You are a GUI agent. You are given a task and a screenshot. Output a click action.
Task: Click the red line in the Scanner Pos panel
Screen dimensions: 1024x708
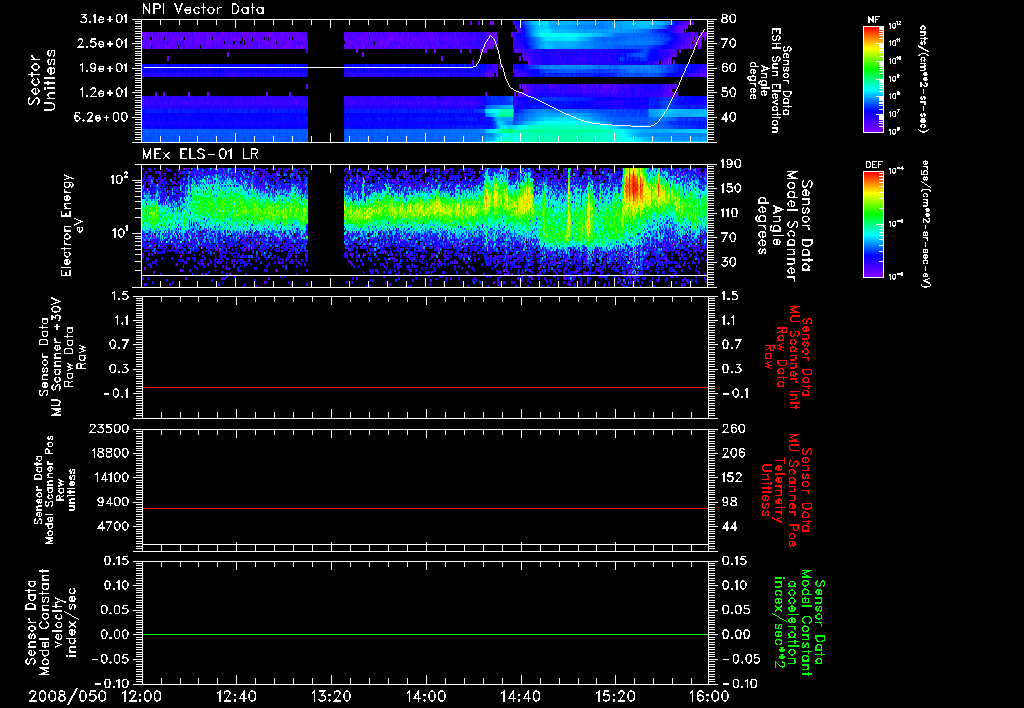click(x=425, y=508)
